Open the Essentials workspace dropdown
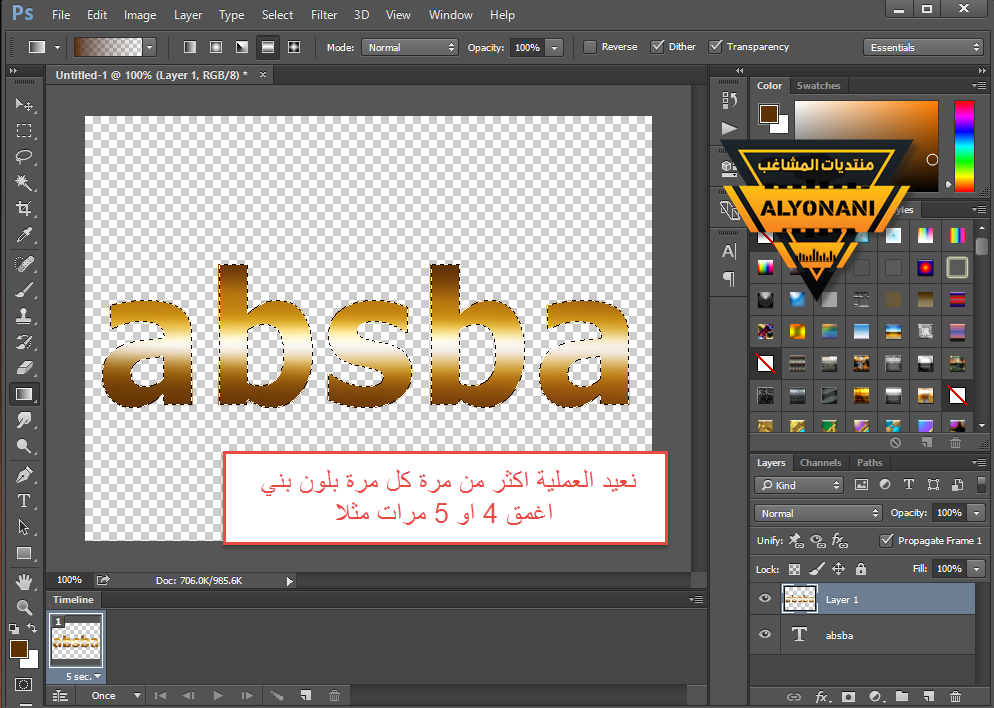Viewport: 994px width, 708px height. 923,47
